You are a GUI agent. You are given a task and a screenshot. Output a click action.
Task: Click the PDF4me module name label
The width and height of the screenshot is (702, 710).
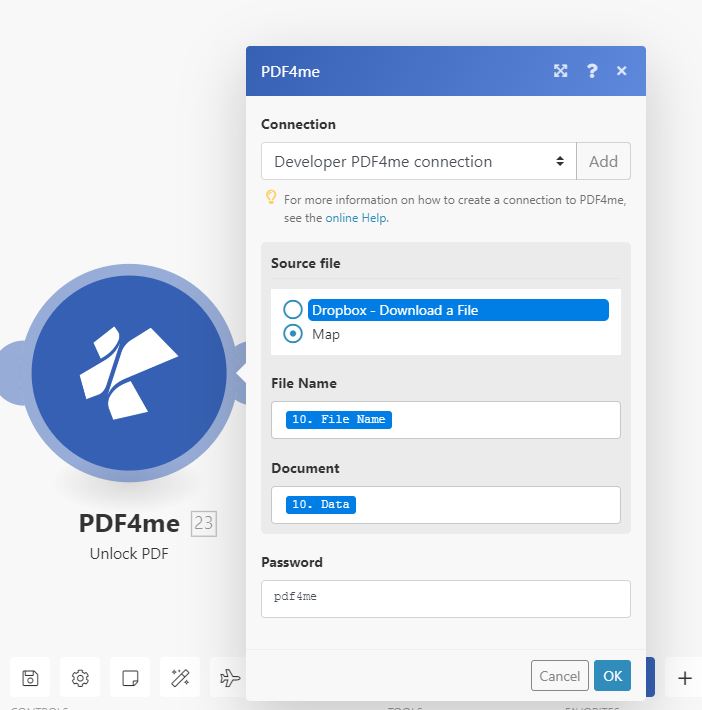(x=129, y=523)
